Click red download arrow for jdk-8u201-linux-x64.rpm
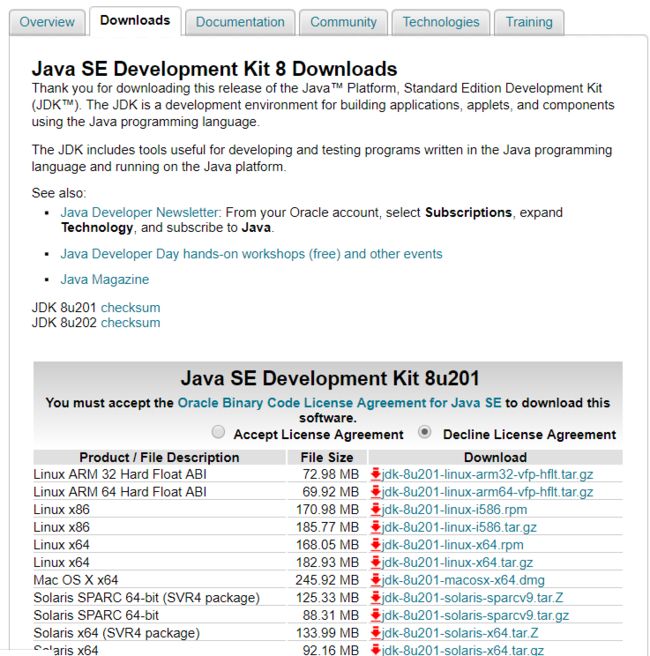Image resolution: width=650 pixels, height=656 pixels. click(x=375, y=544)
